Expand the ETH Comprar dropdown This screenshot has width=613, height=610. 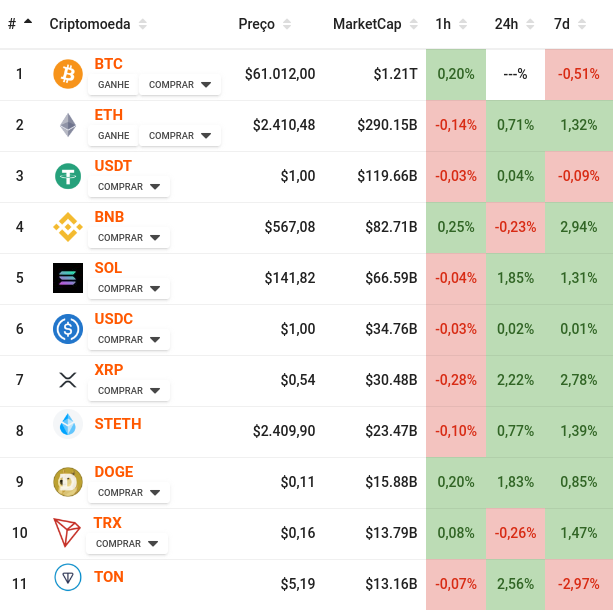click(180, 136)
